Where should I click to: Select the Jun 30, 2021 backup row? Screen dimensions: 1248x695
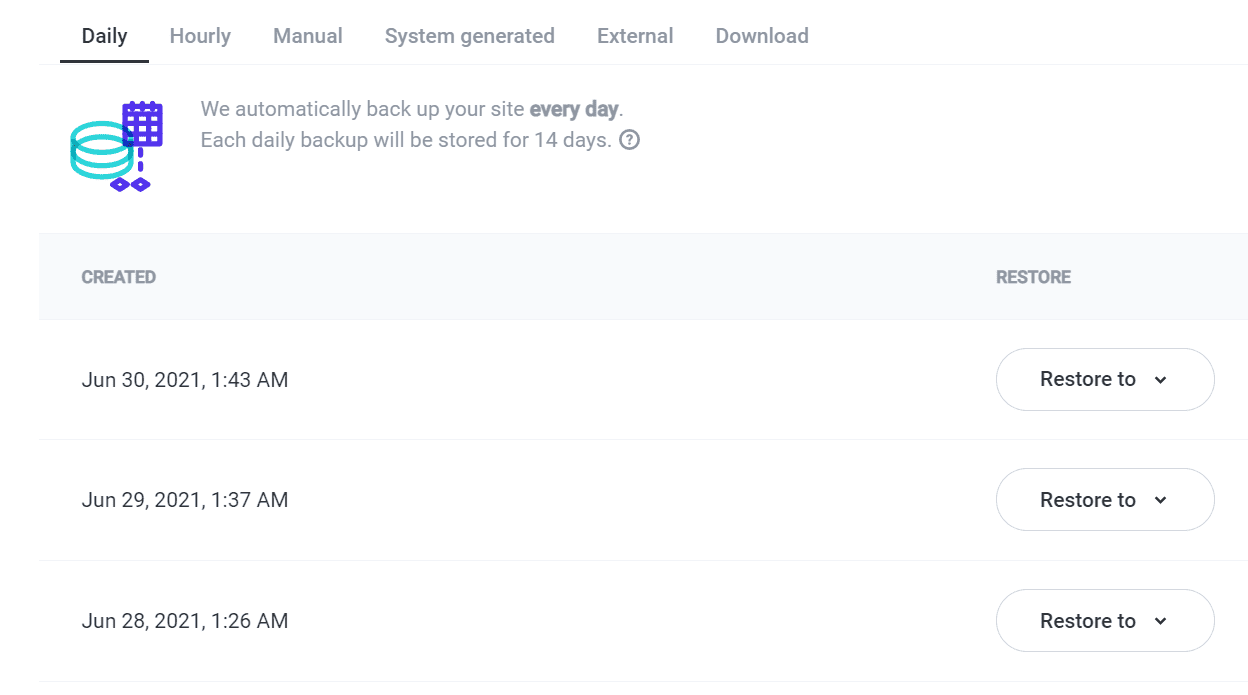(184, 380)
